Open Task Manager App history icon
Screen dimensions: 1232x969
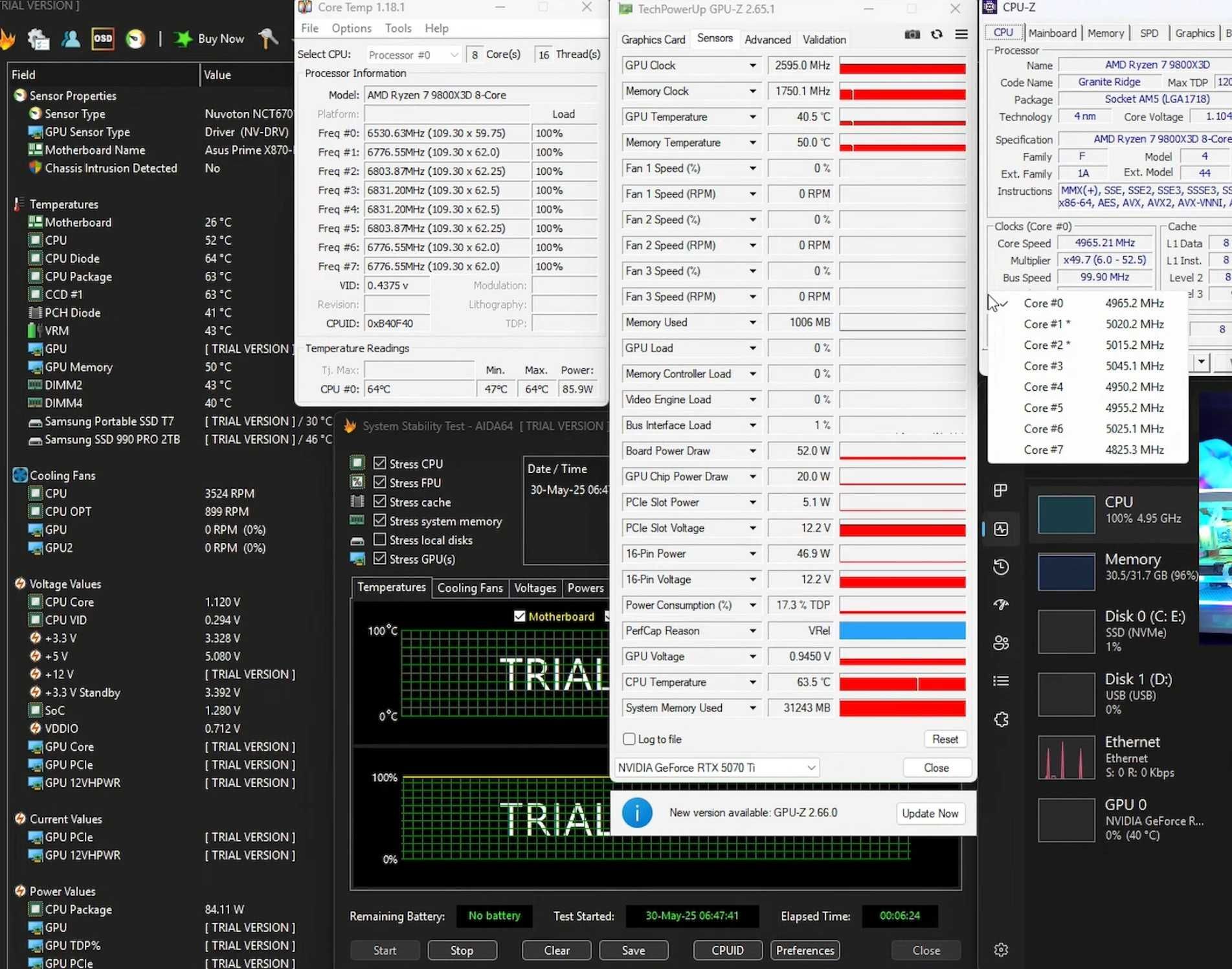point(1001,567)
